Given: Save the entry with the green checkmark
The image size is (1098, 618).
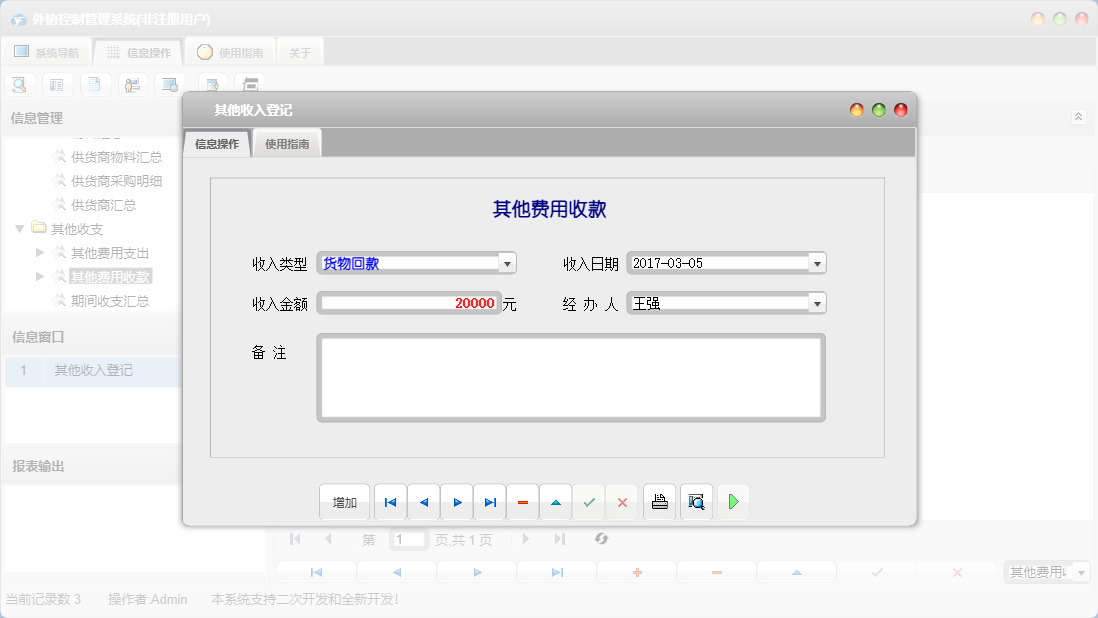Looking at the screenshot, I should tap(589, 502).
